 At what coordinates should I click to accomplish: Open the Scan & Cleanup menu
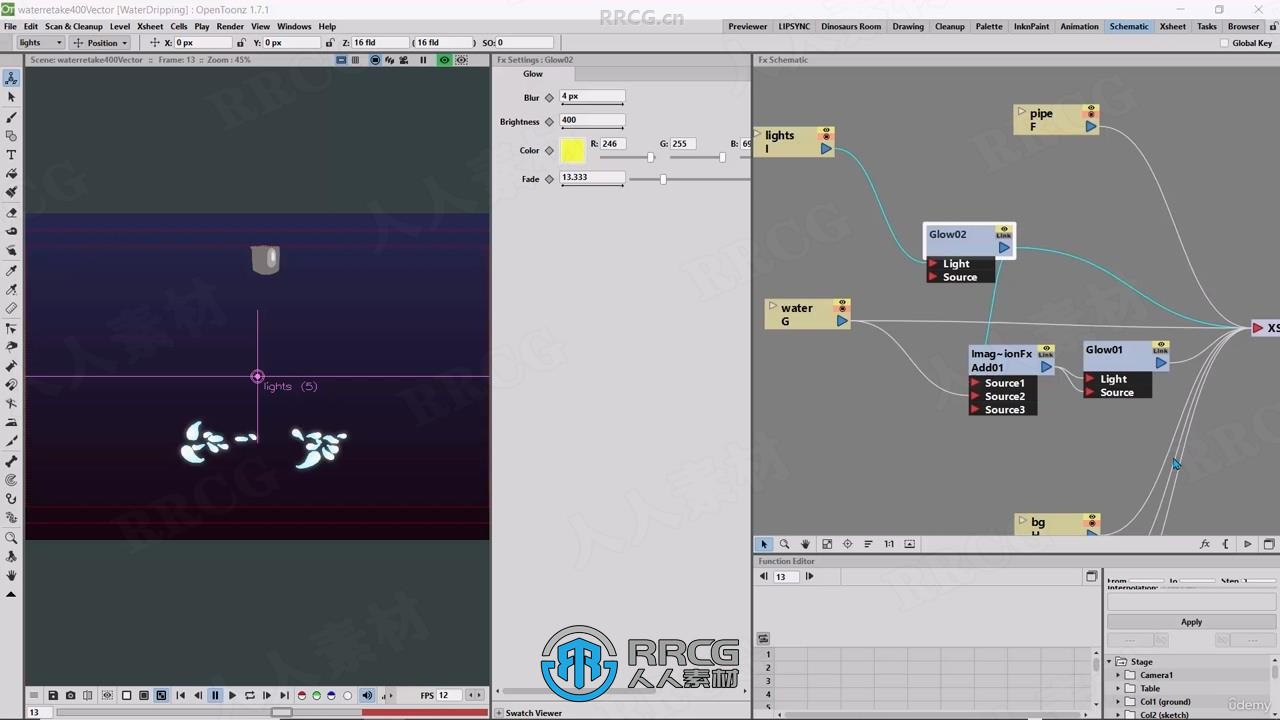pyautogui.click(x=74, y=27)
